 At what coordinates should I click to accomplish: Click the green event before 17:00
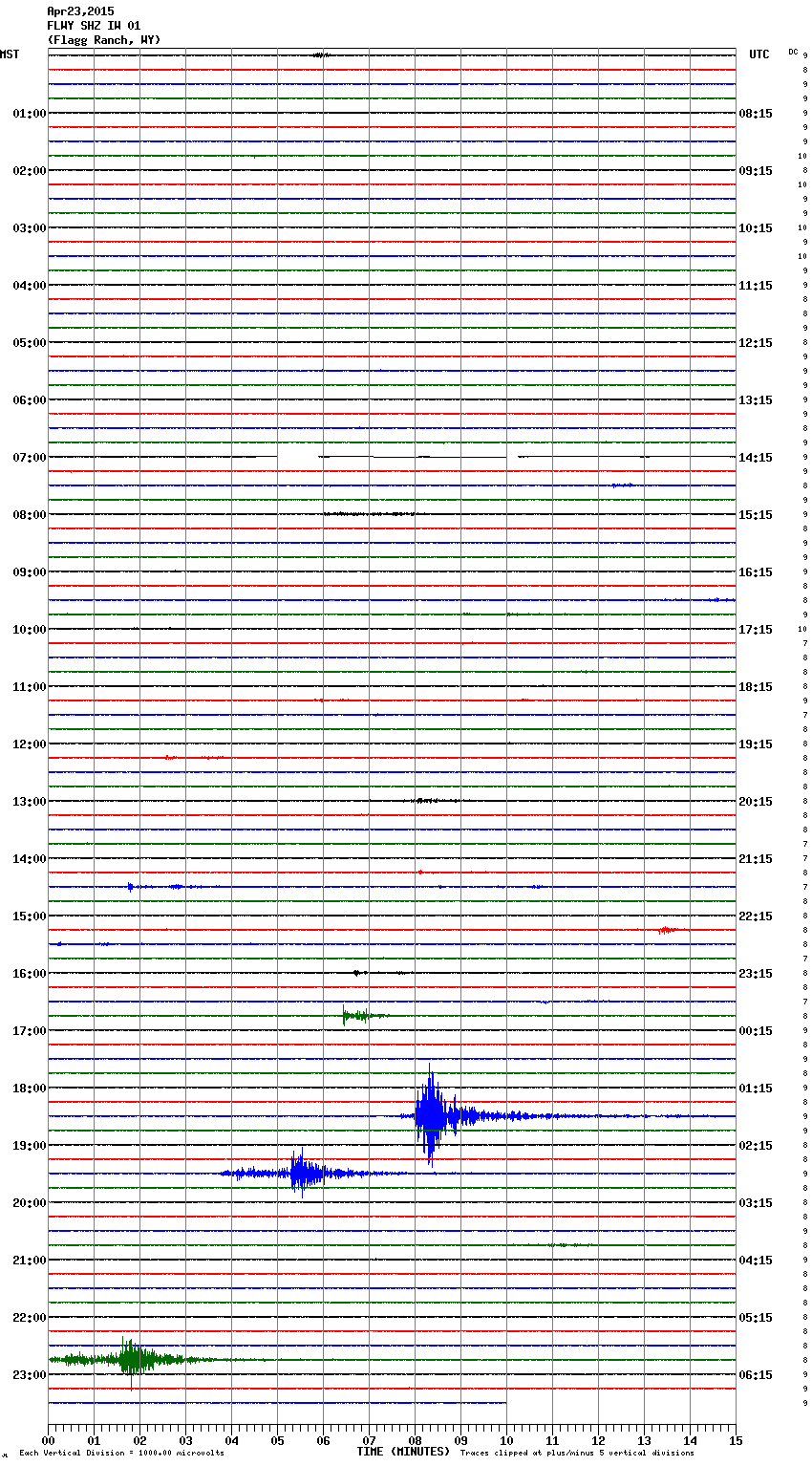pos(358,1015)
